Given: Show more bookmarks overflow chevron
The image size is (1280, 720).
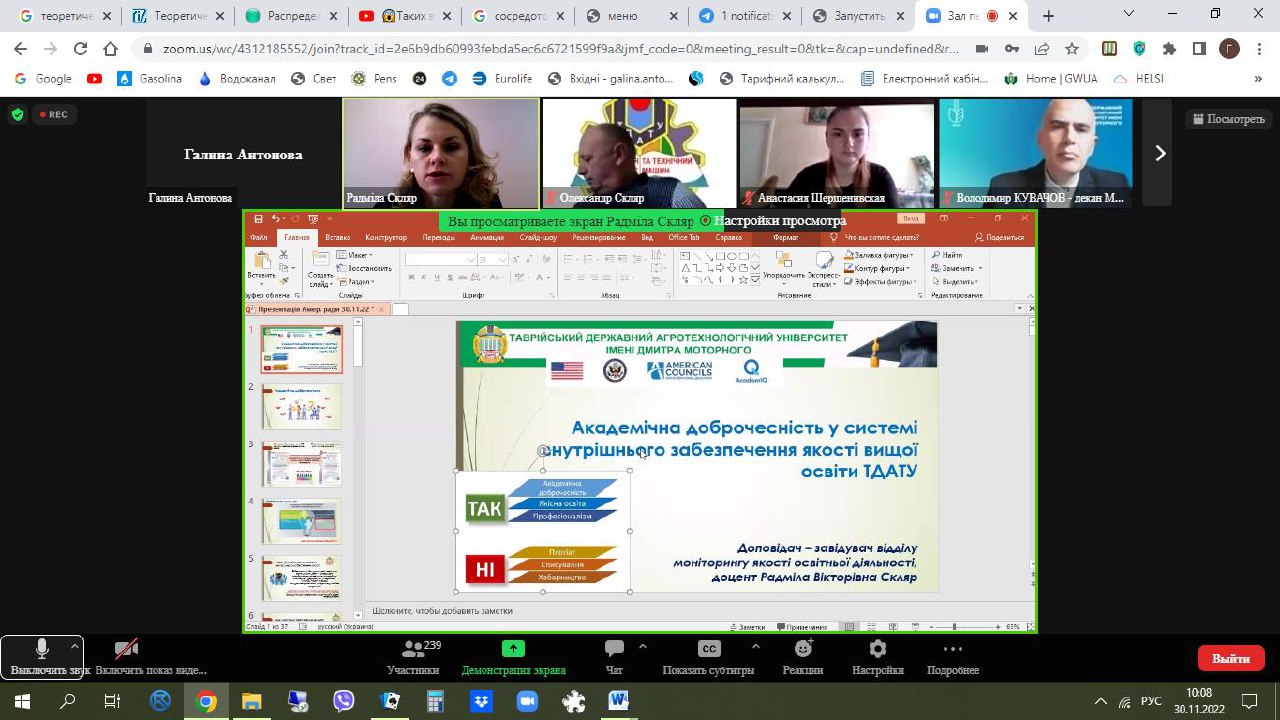Looking at the screenshot, I should [x=1258, y=79].
